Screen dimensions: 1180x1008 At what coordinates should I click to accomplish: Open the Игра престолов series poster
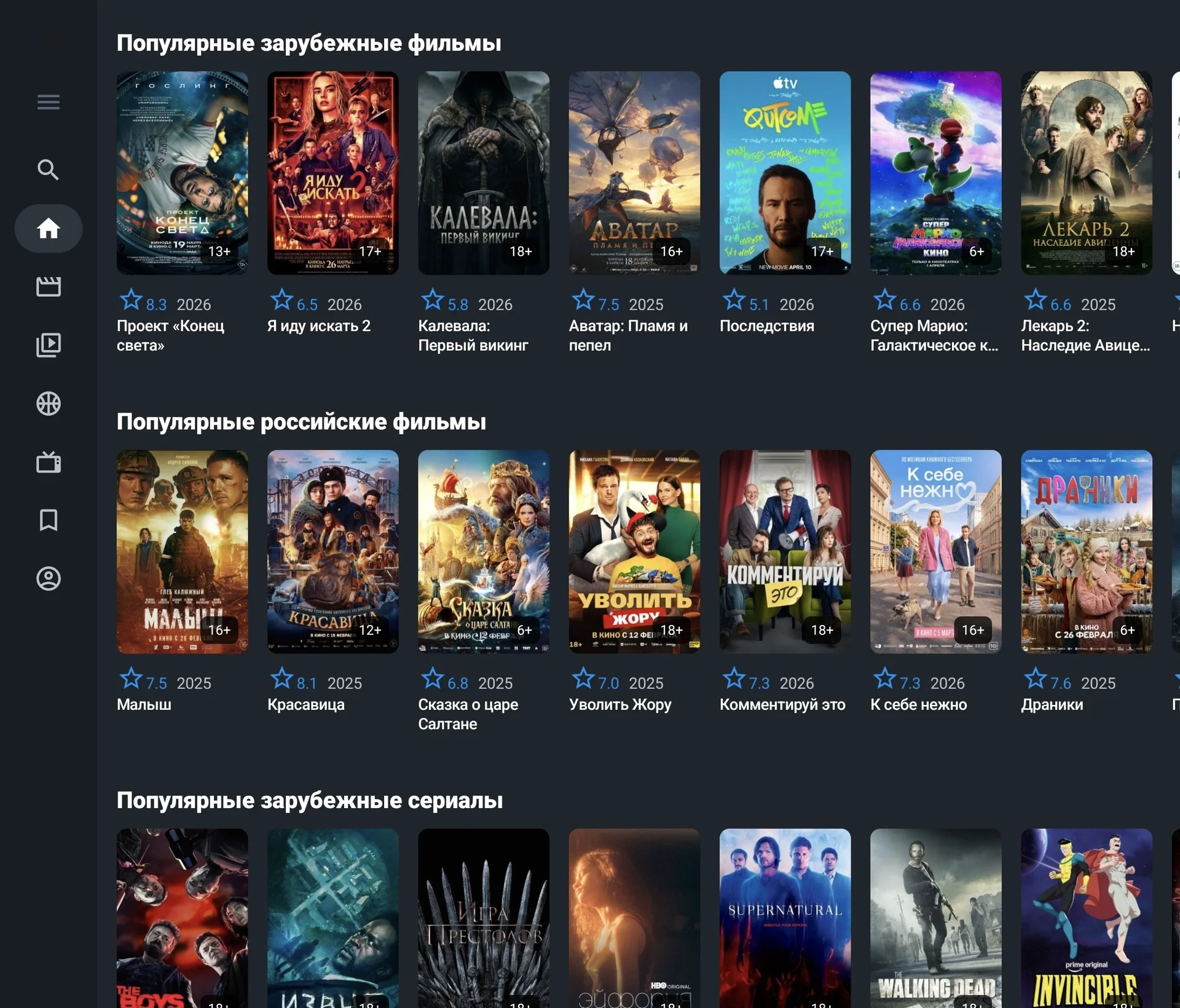point(484,918)
